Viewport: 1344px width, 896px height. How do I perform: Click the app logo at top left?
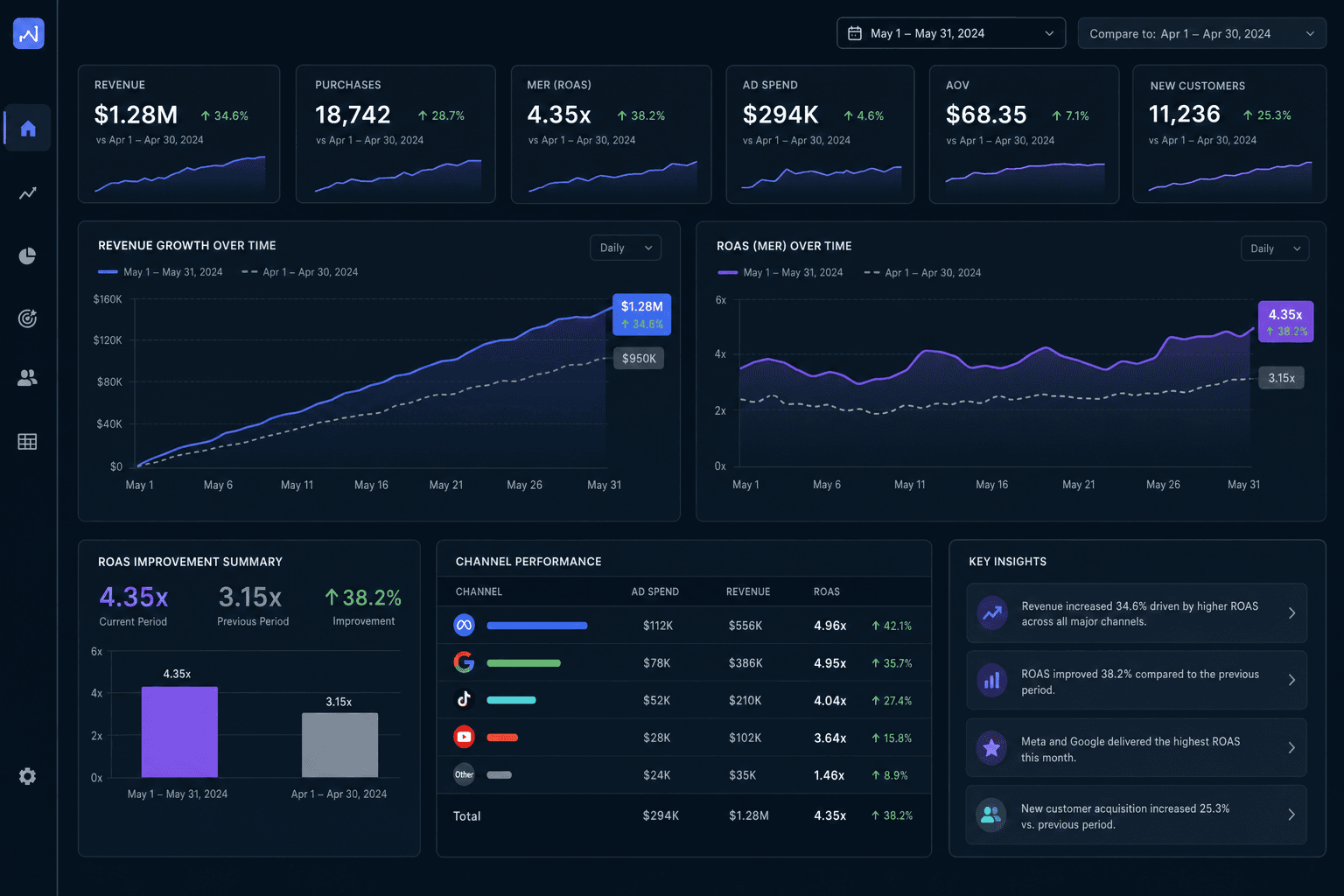[29, 33]
